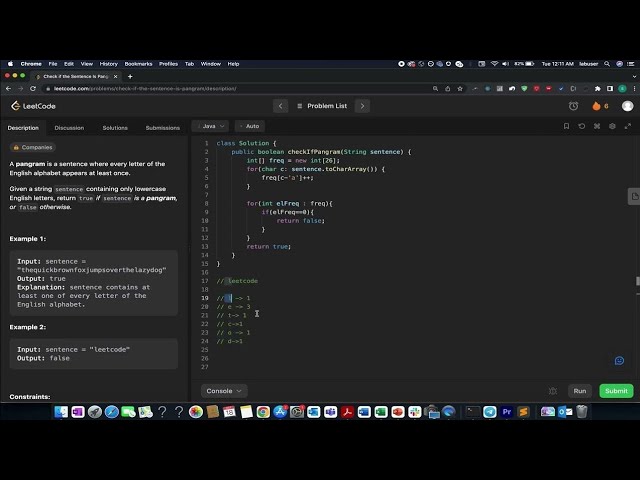Go to next problem arrow
Viewport: 640px width, 480px height.
coord(362,106)
